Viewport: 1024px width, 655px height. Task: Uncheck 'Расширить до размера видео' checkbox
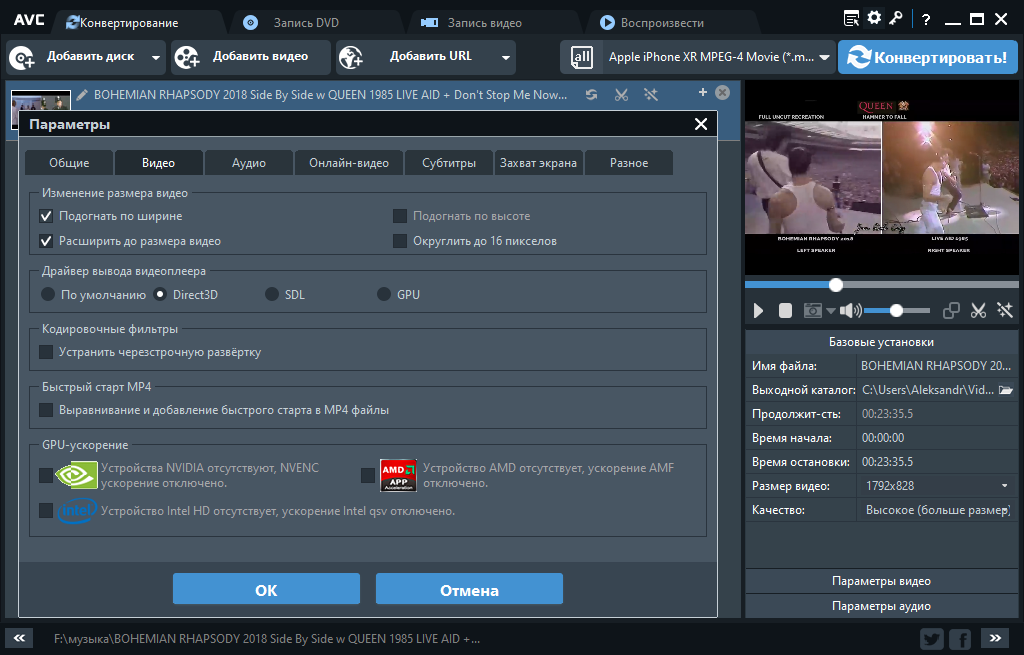46,241
